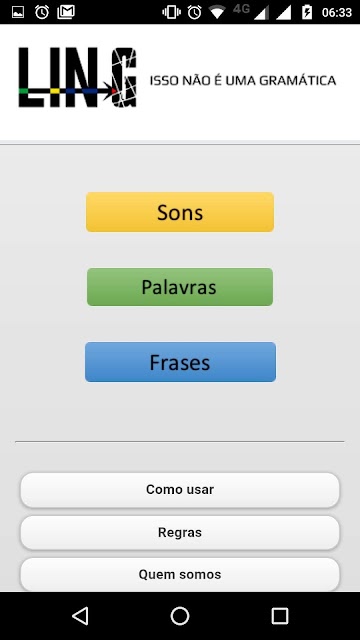The width and height of the screenshot is (360, 640).
Task: Tap the Android back navigation button
Action: pyautogui.click(x=80, y=616)
